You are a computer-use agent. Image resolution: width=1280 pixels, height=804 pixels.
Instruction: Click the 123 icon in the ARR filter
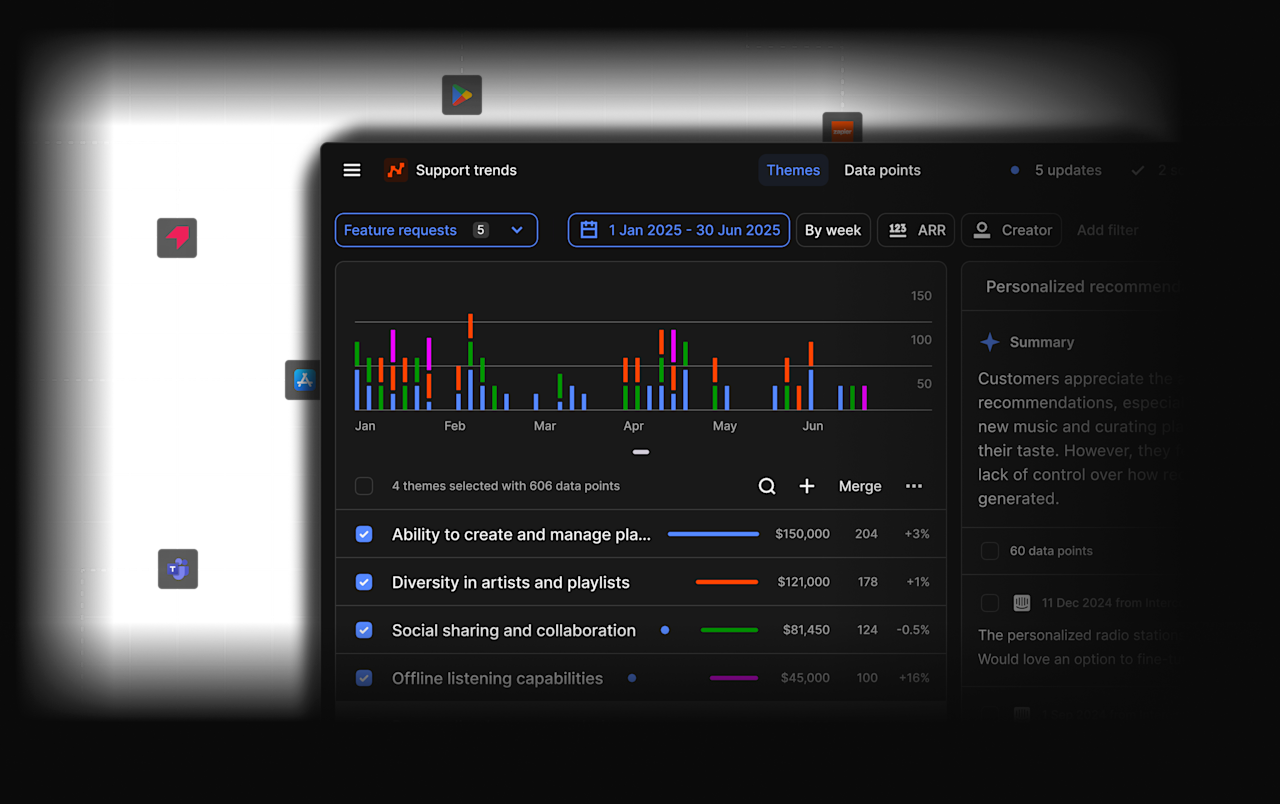point(898,230)
